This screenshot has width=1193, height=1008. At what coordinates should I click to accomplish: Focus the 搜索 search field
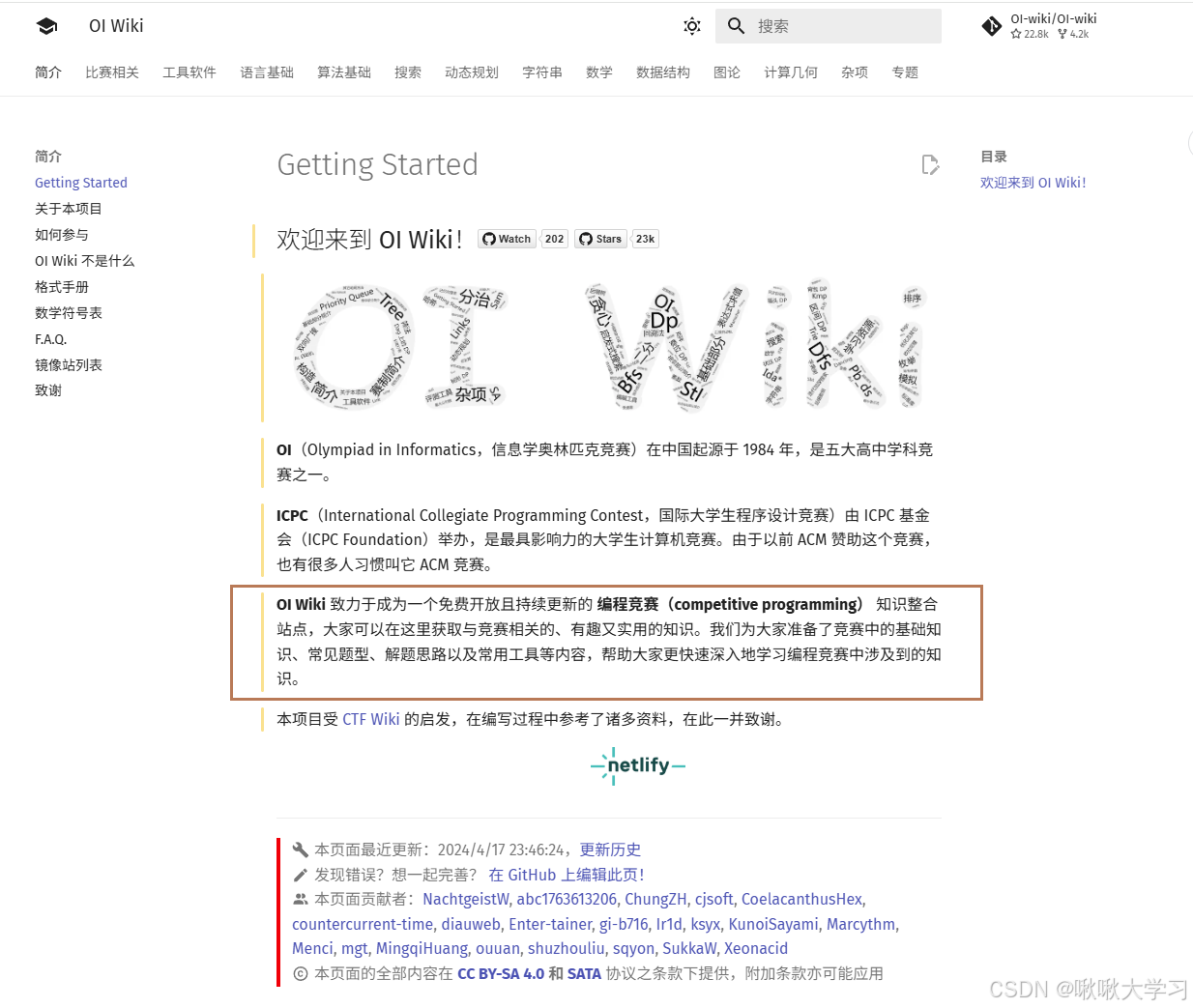pyautogui.click(x=829, y=26)
